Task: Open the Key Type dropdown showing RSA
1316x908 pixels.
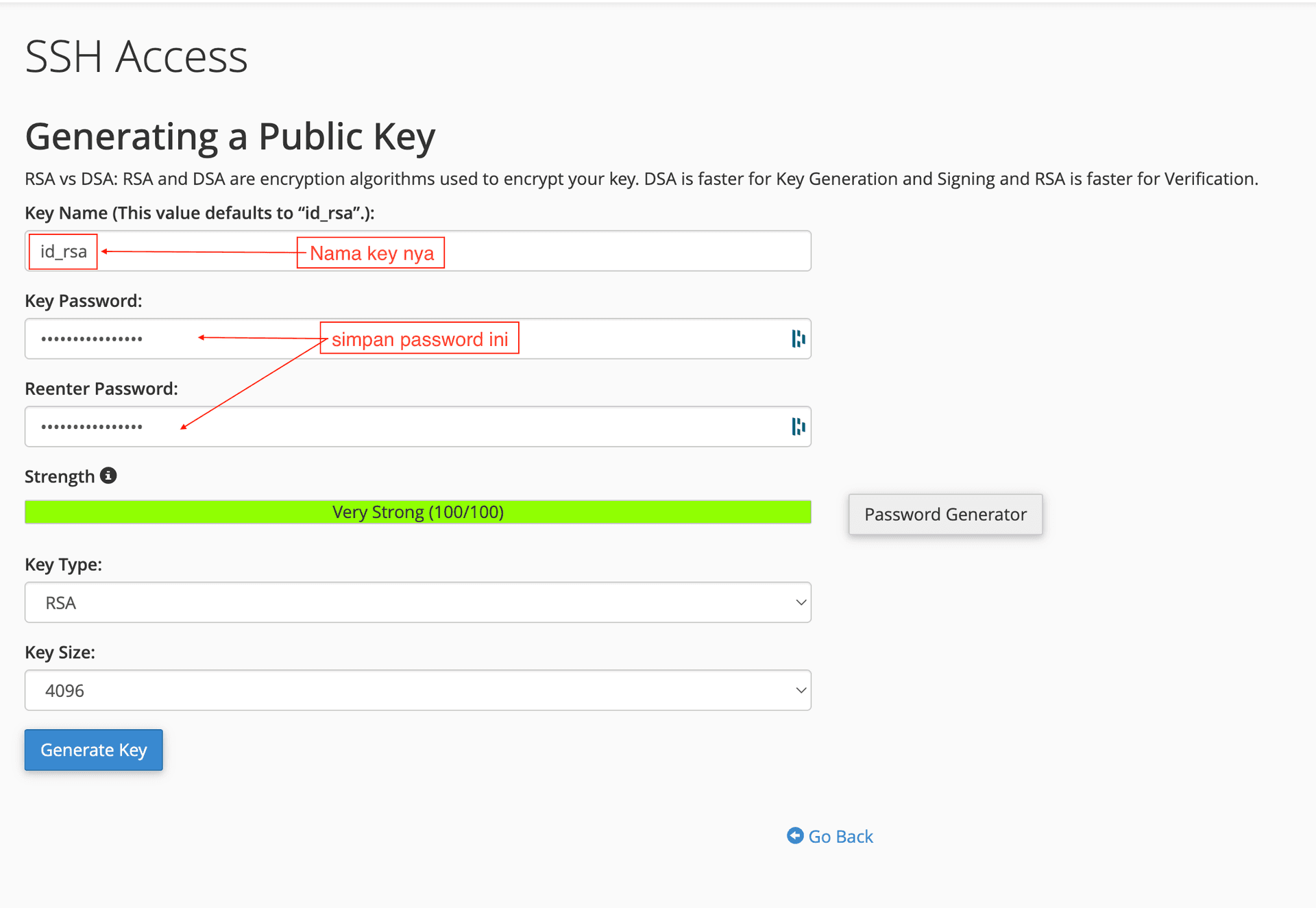Action: (417, 602)
